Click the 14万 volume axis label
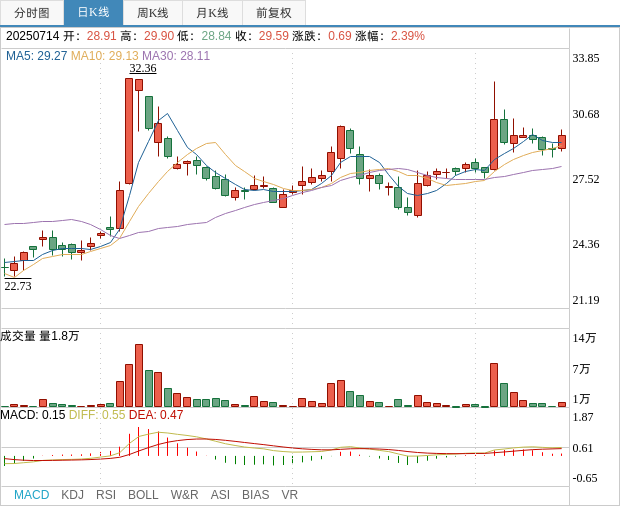 (x=584, y=338)
